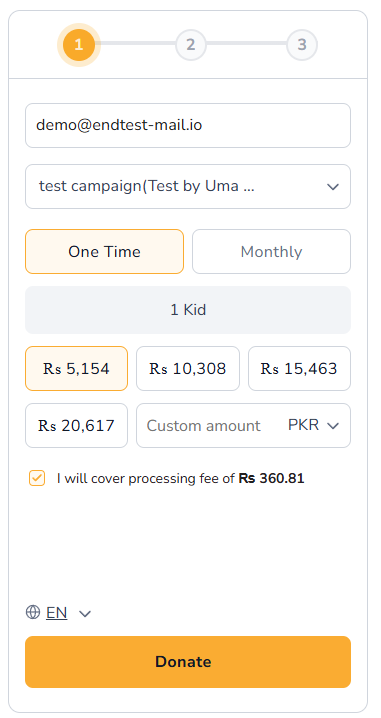
Task: Click the email field demo@endtest-mail.io
Action: [188, 125]
